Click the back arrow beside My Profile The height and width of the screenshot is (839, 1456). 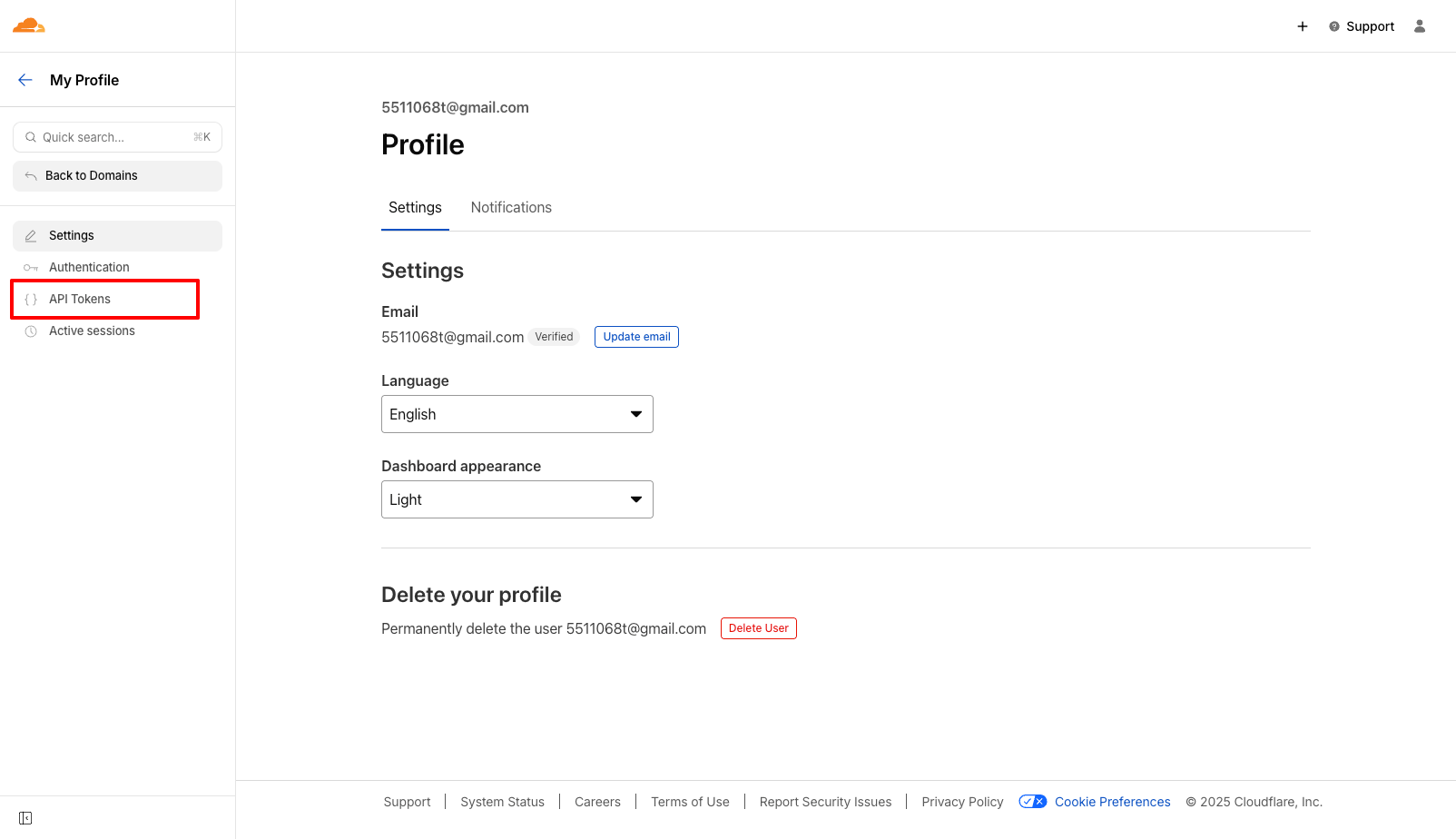25,80
